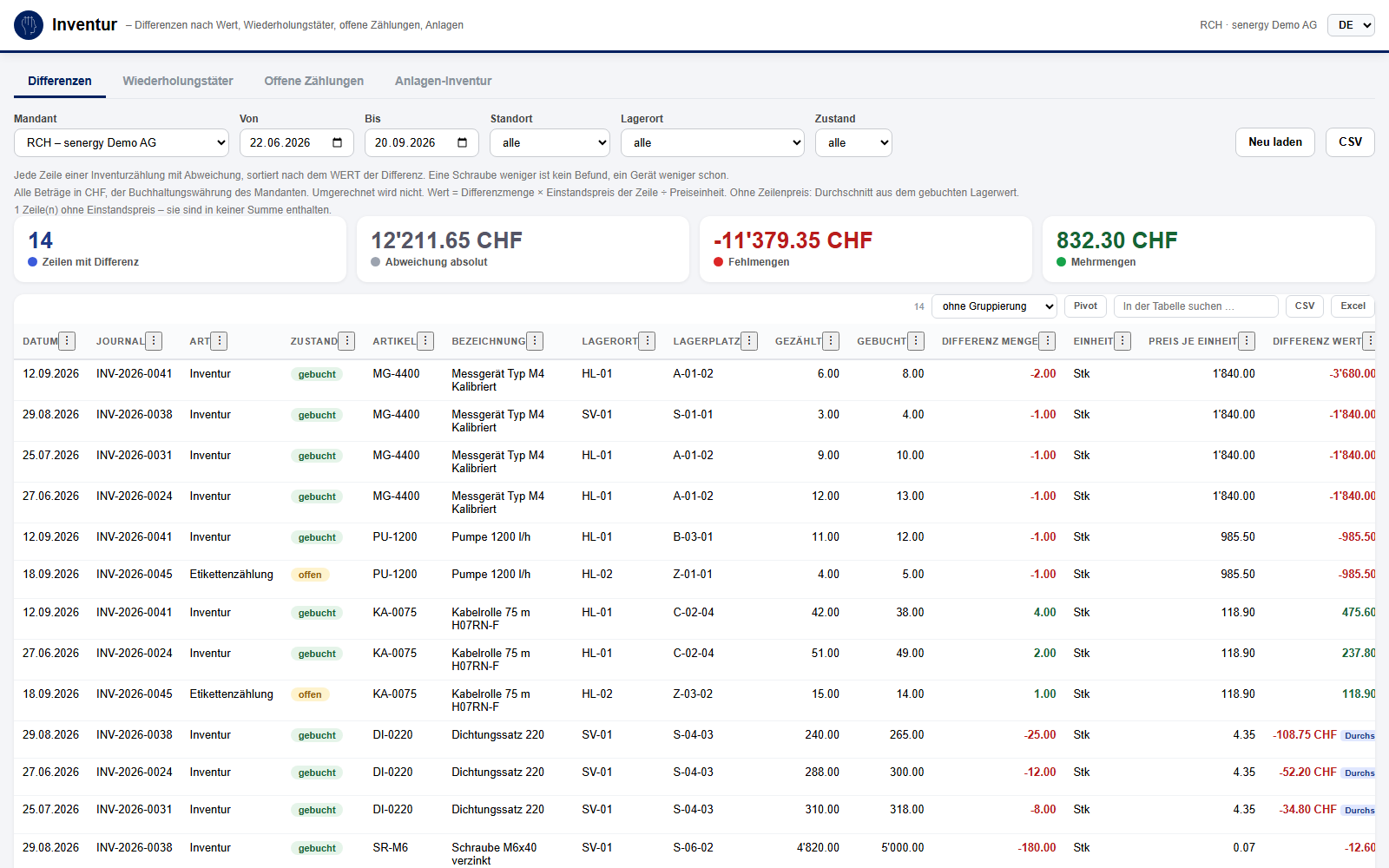The image size is (1389, 868).
Task: Click the Mehrmengen summary card
Action: pos(1208,249)
